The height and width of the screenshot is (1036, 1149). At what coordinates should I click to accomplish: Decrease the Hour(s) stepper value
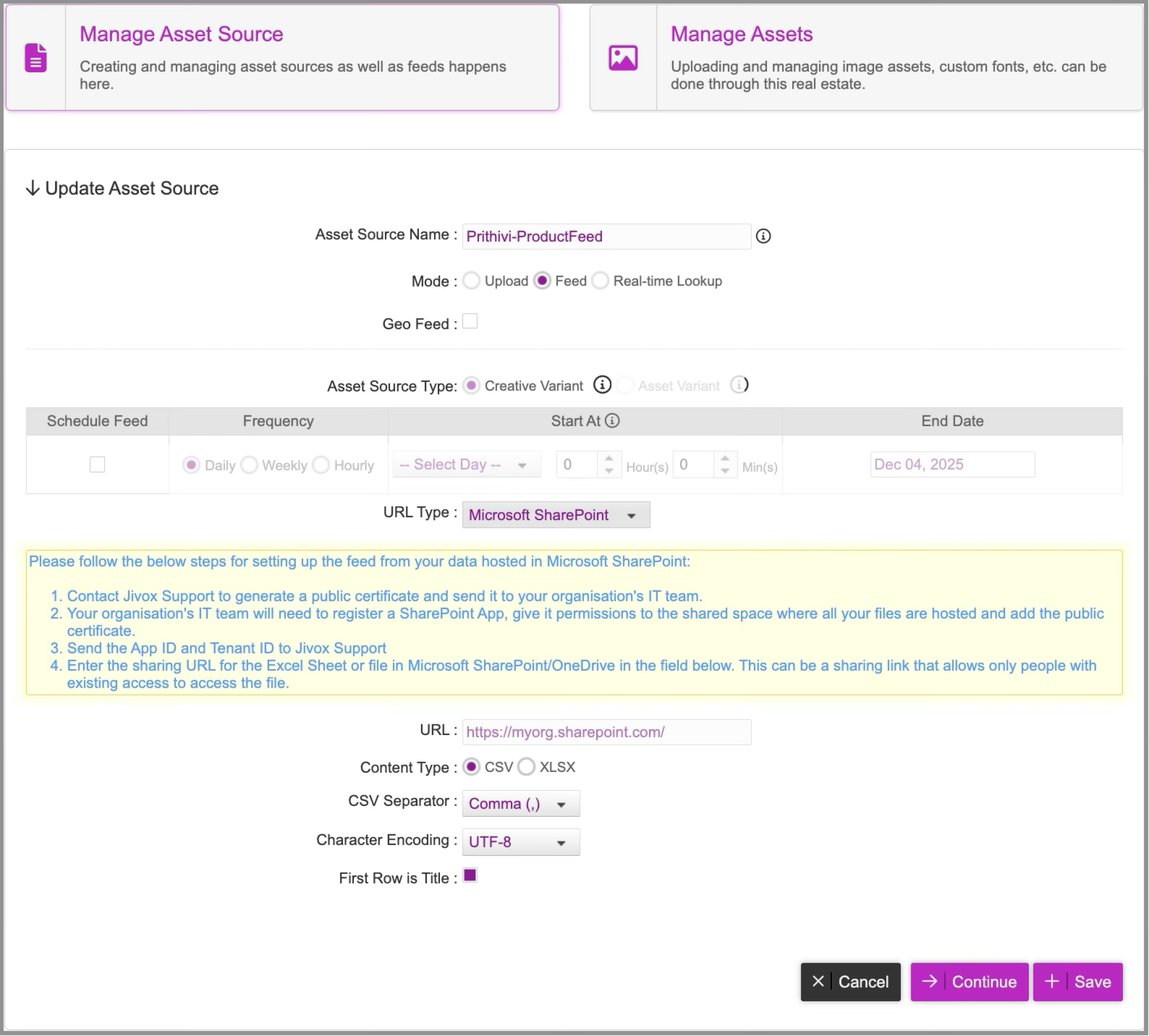(609, 471)
